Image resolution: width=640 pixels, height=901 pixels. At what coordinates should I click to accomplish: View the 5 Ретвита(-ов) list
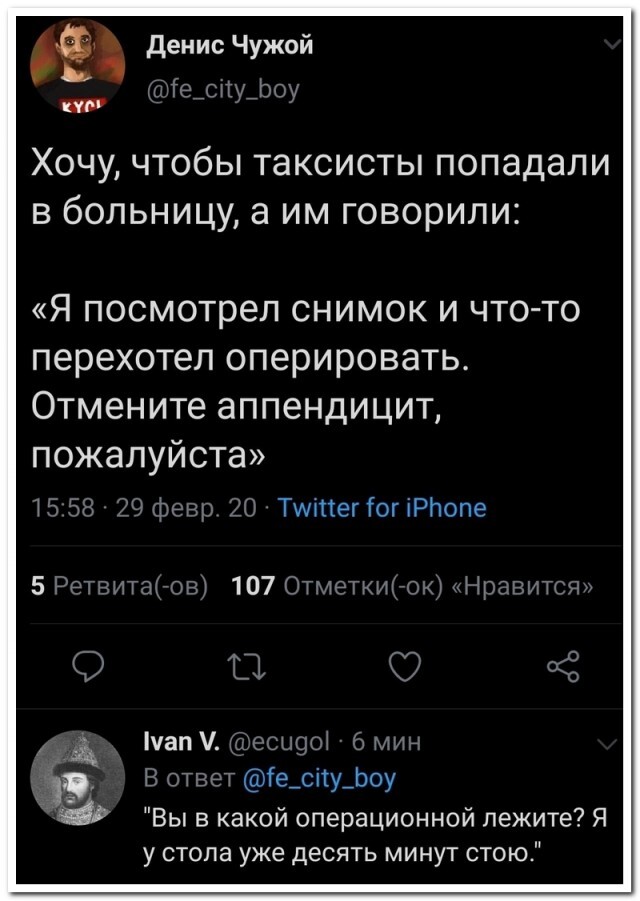[119, 584]
